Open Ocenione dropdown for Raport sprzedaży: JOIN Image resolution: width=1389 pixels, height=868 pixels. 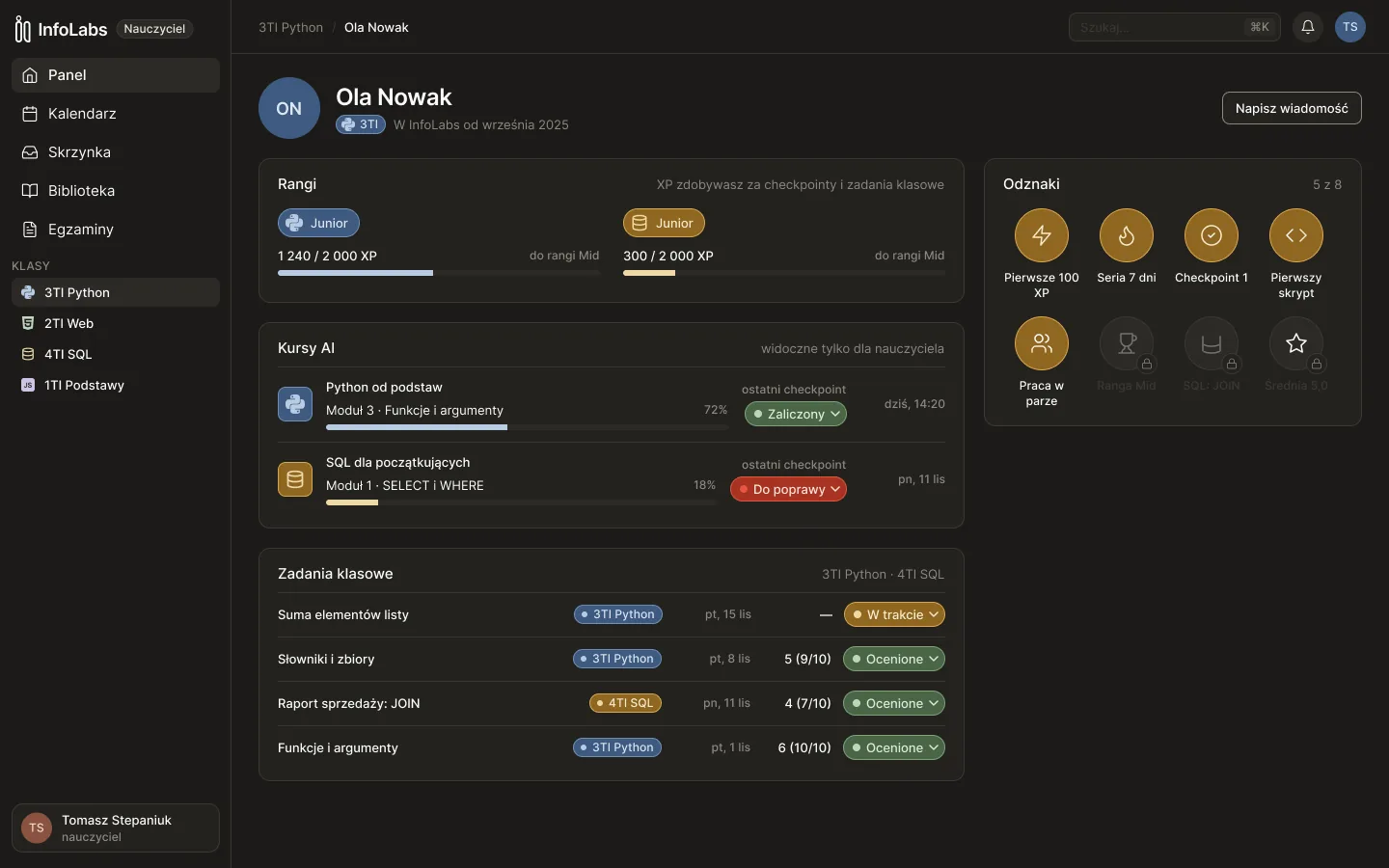click(x=894, y=703)
